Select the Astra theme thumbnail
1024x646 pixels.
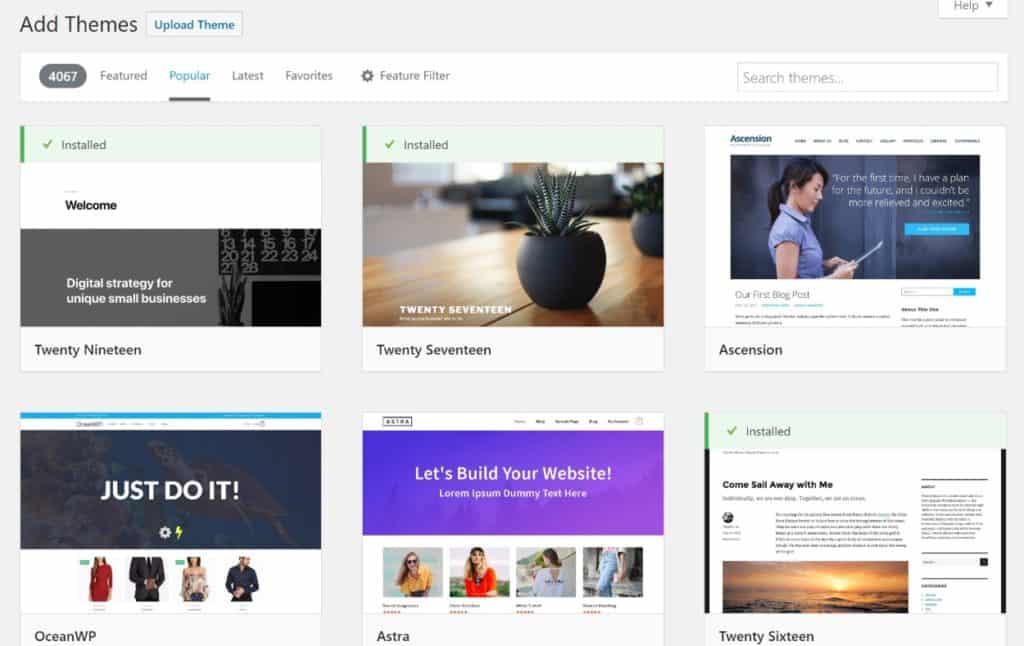click(x=513, y=513)
